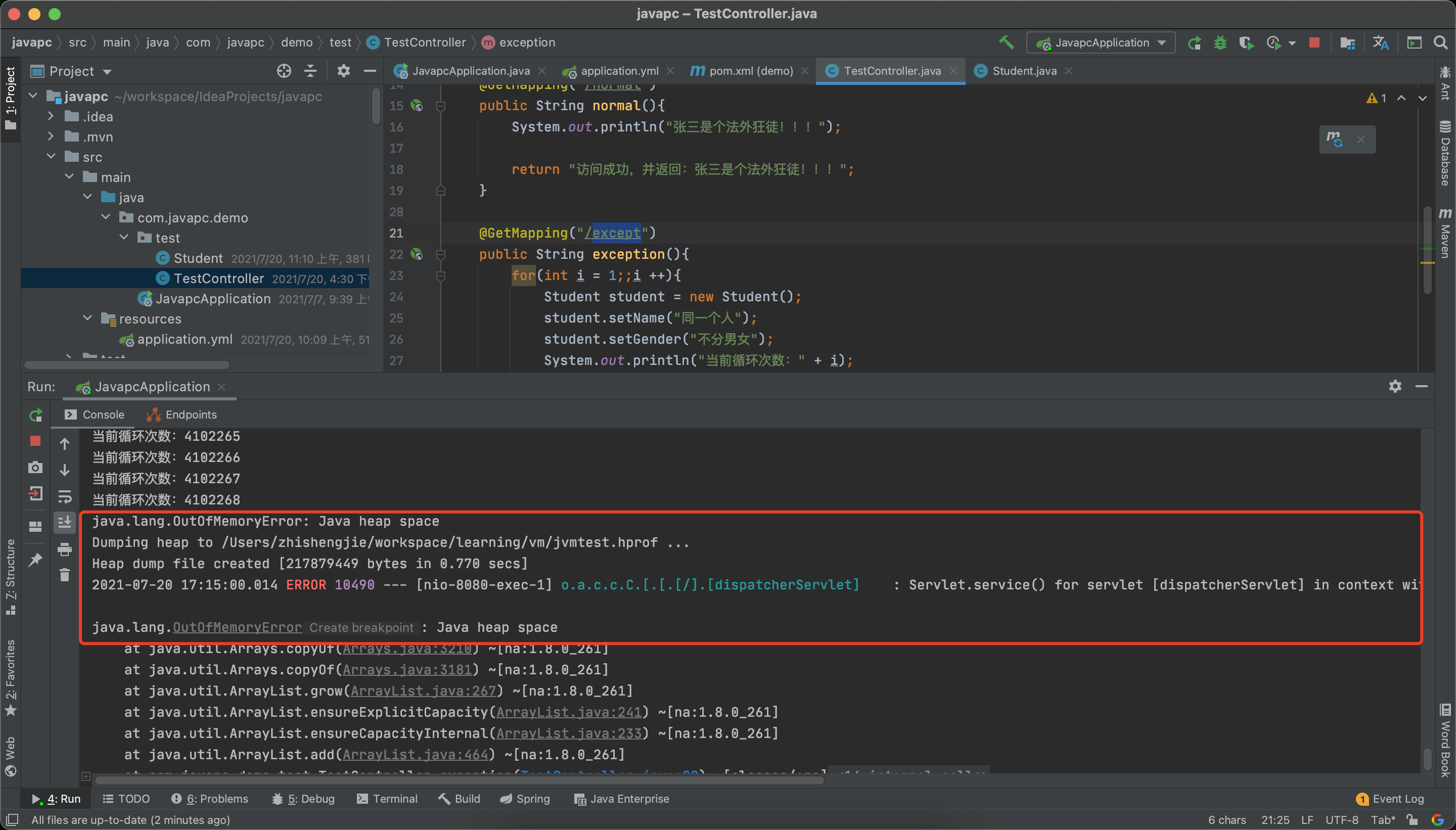Switch to Student.java editor tab

1023,71
